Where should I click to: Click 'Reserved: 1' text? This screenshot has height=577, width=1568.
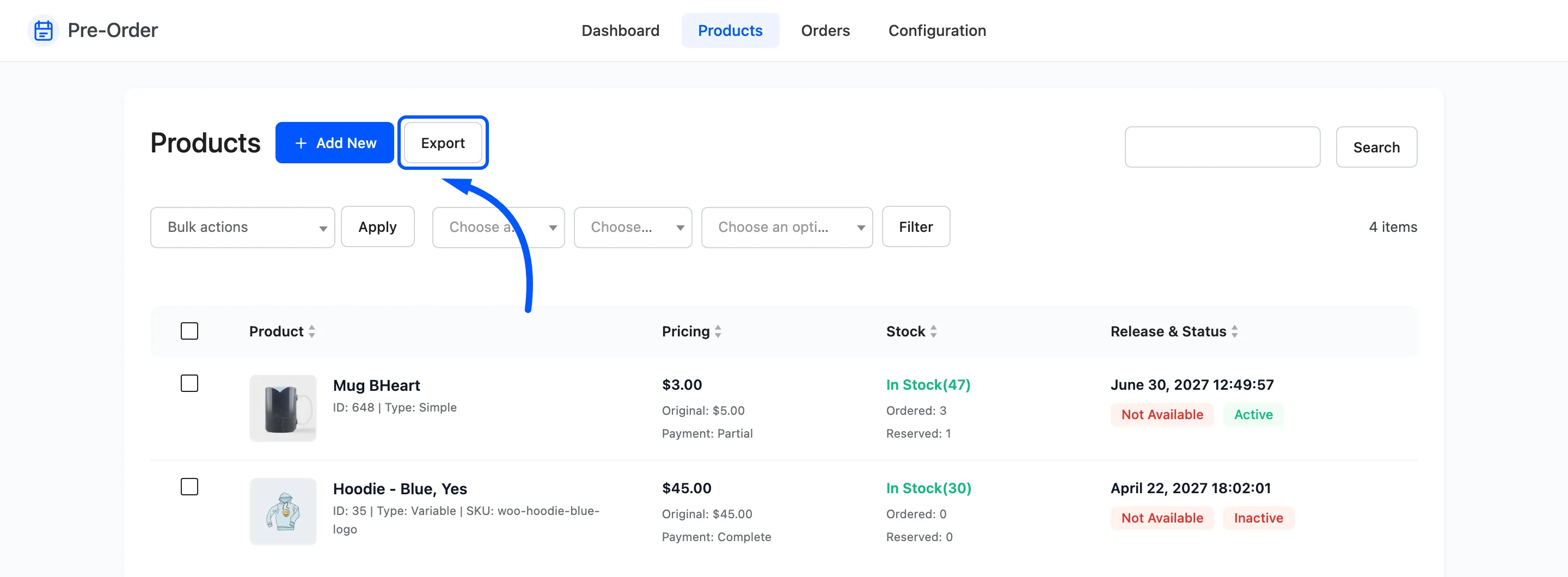(x=918, y=433)
